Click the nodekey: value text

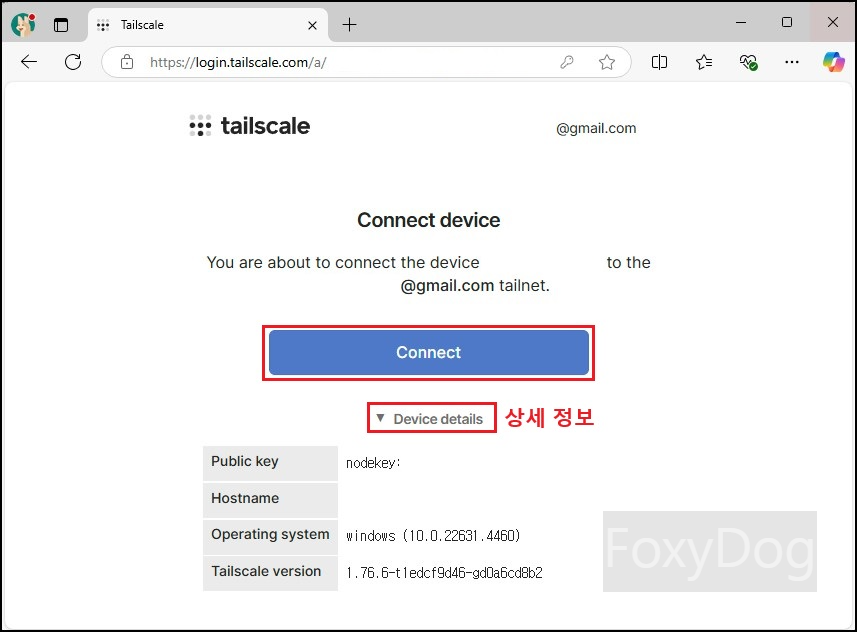pos(374,463)
